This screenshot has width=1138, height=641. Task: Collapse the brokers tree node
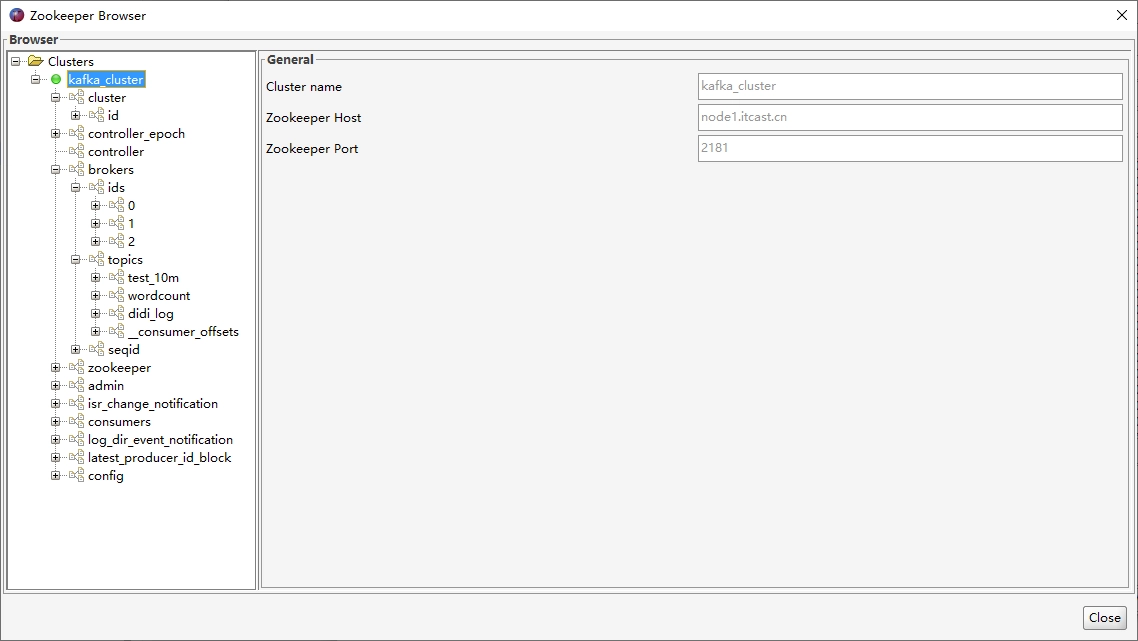click(55, 169)
